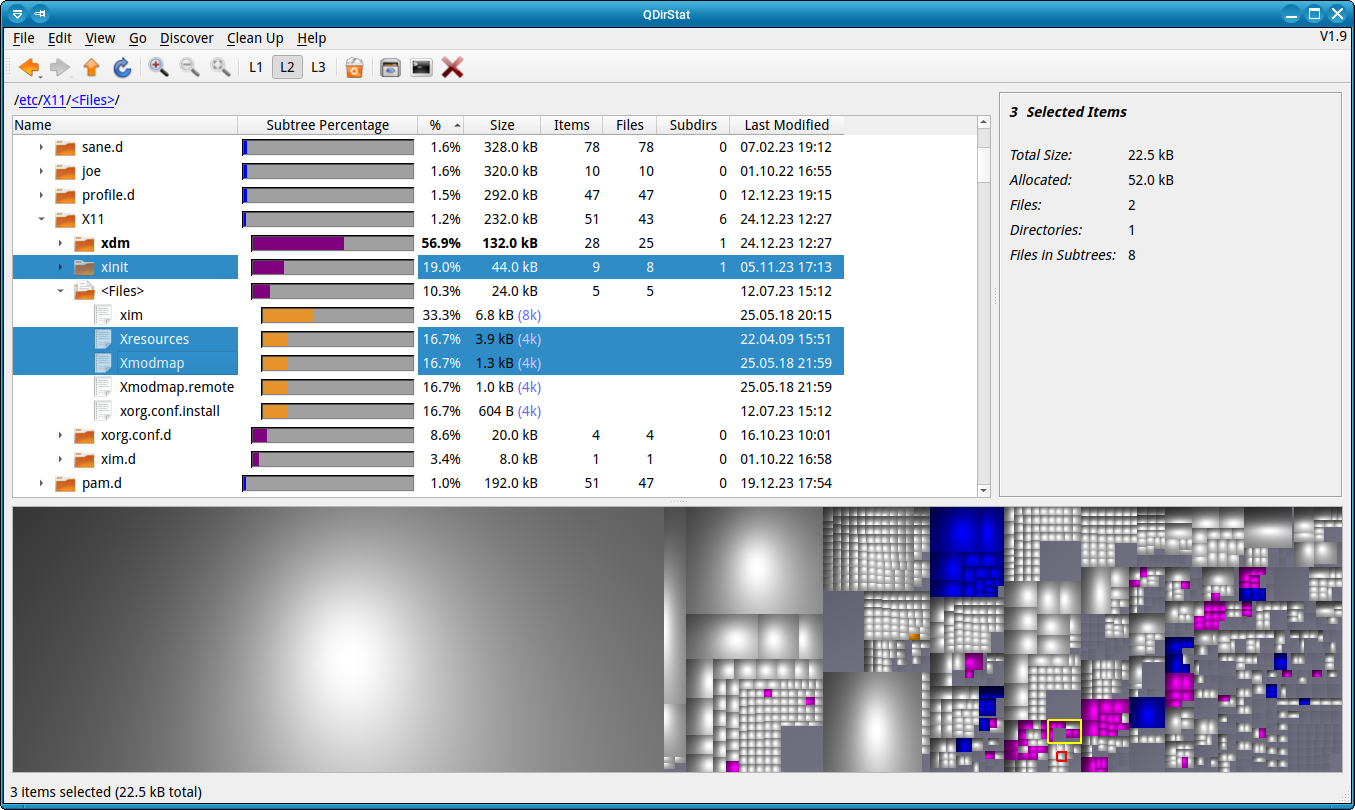This screenshot has width=1355, height=810.
Task: Expand the xinit folder
Action: (60, 267)
